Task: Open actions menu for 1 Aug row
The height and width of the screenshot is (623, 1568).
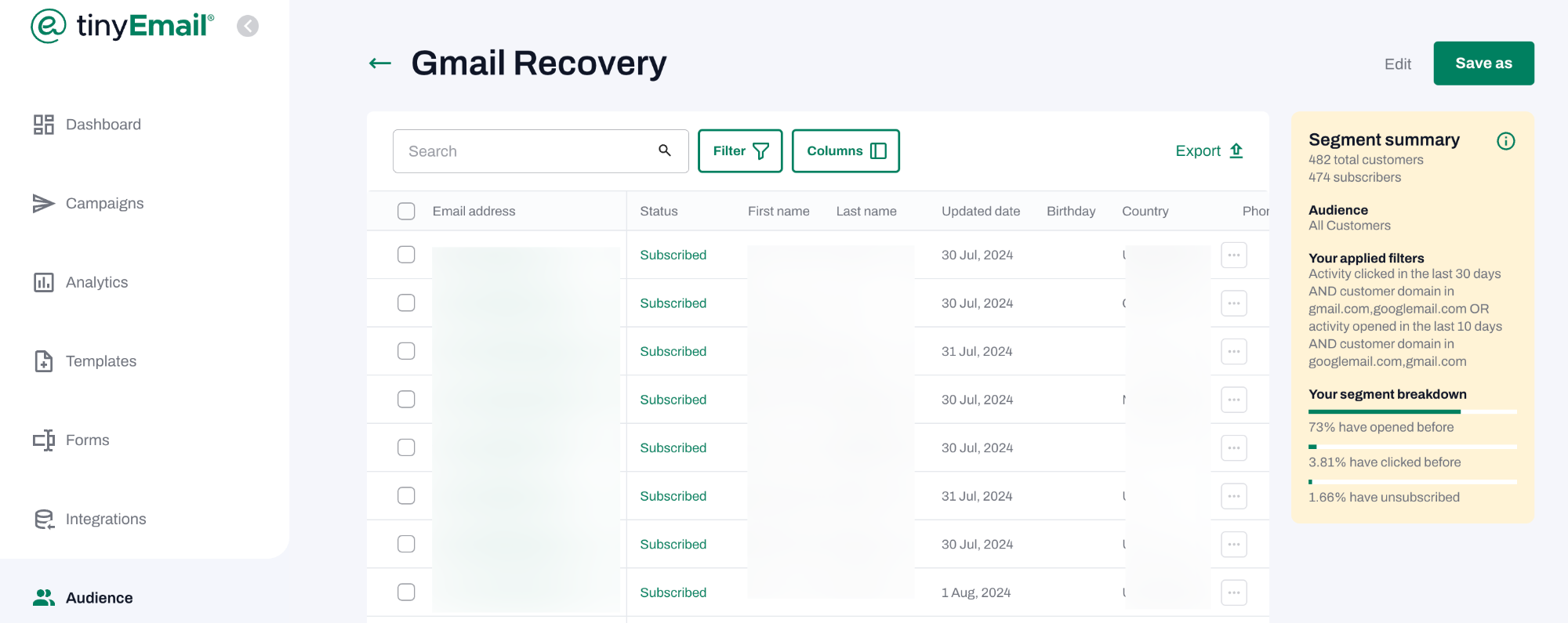Action: click(x=1234, y=592)
